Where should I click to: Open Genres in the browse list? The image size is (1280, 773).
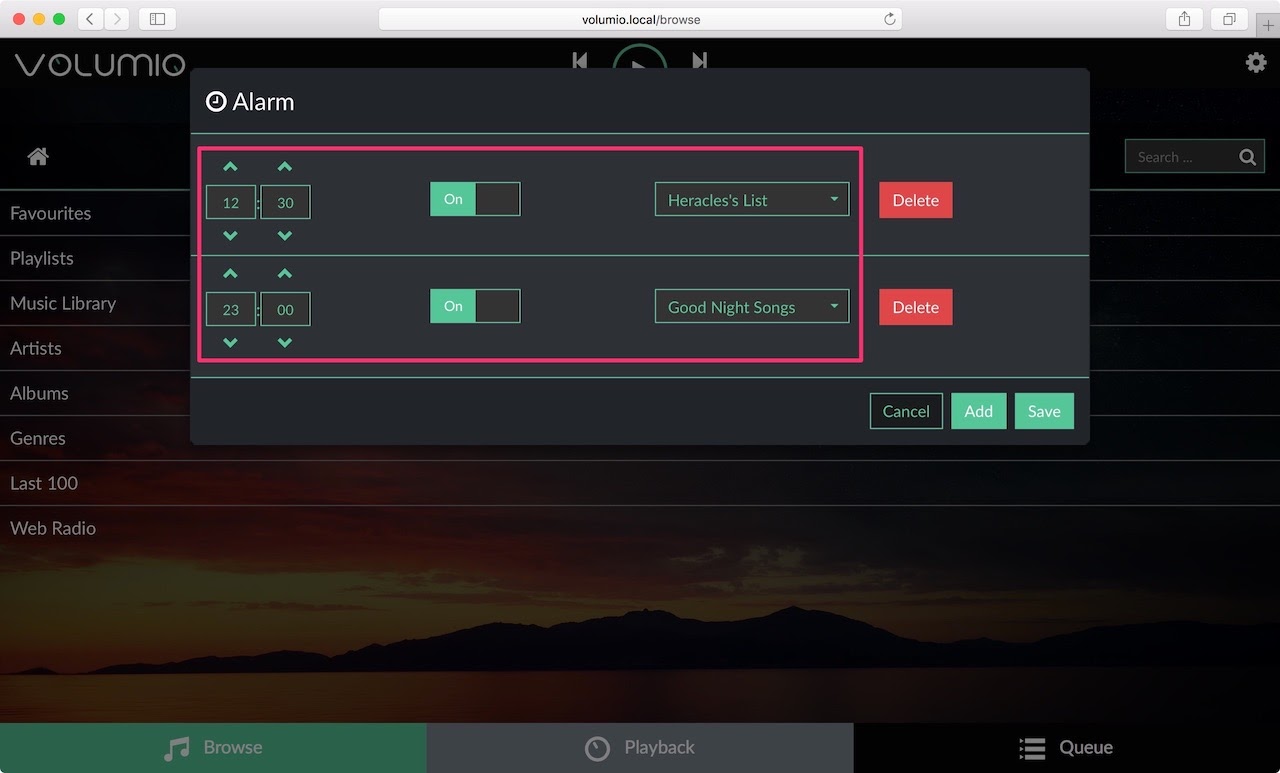(95, 438)
